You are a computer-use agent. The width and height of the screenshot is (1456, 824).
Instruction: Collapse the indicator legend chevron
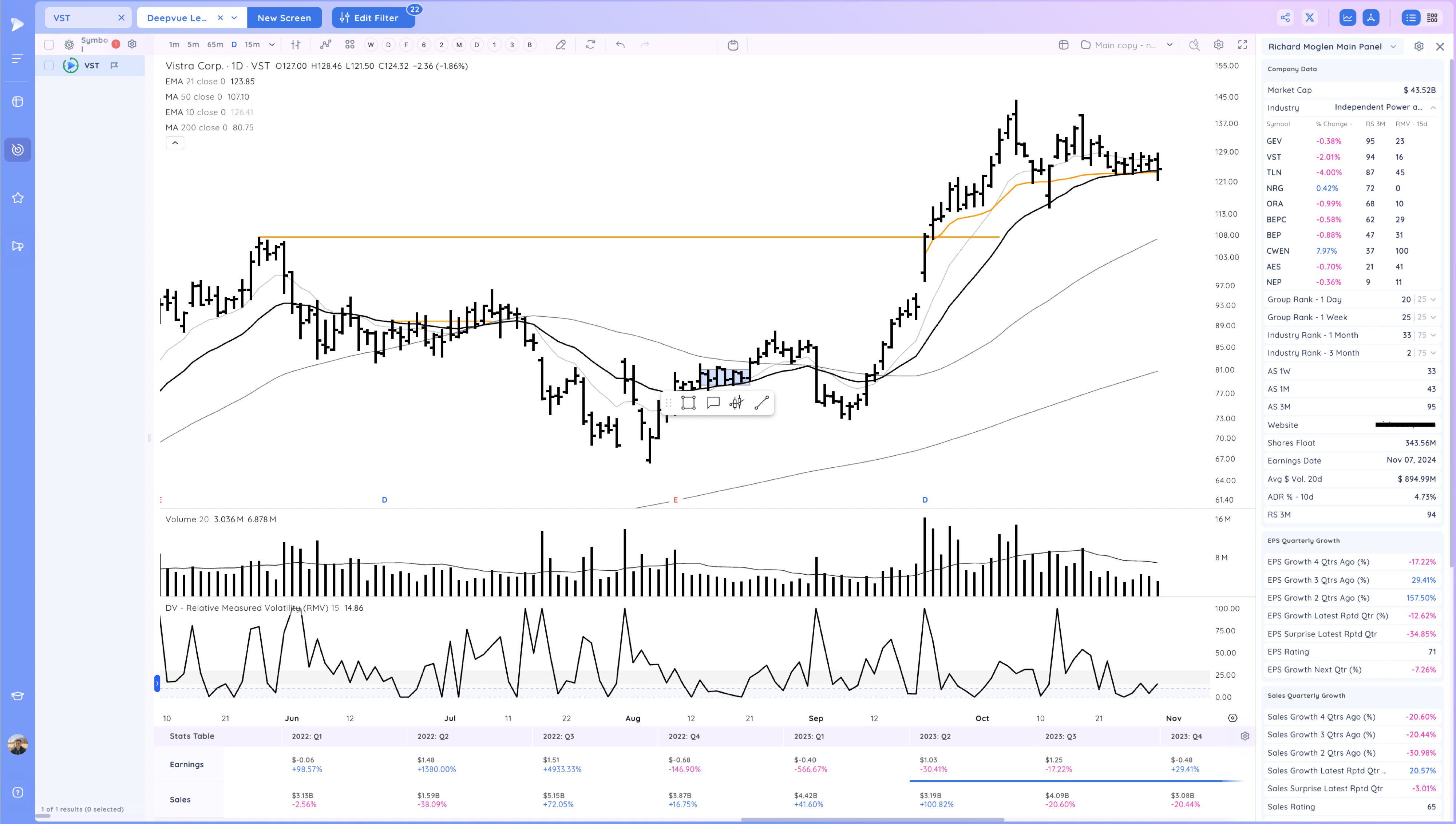175,143
